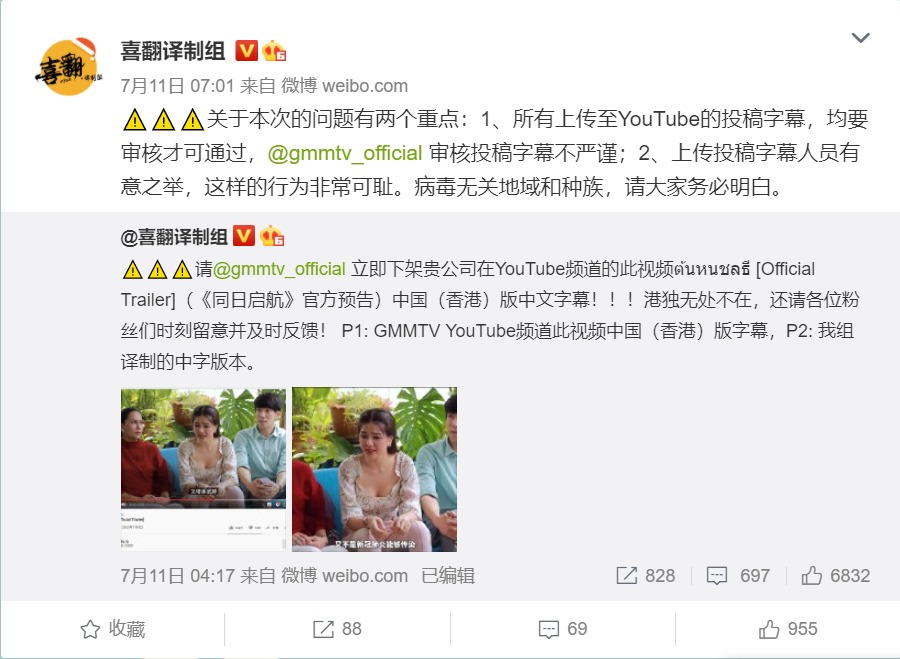
Task: View the second image thumbnail with subtitle
Action: click(x=374, y=470)
